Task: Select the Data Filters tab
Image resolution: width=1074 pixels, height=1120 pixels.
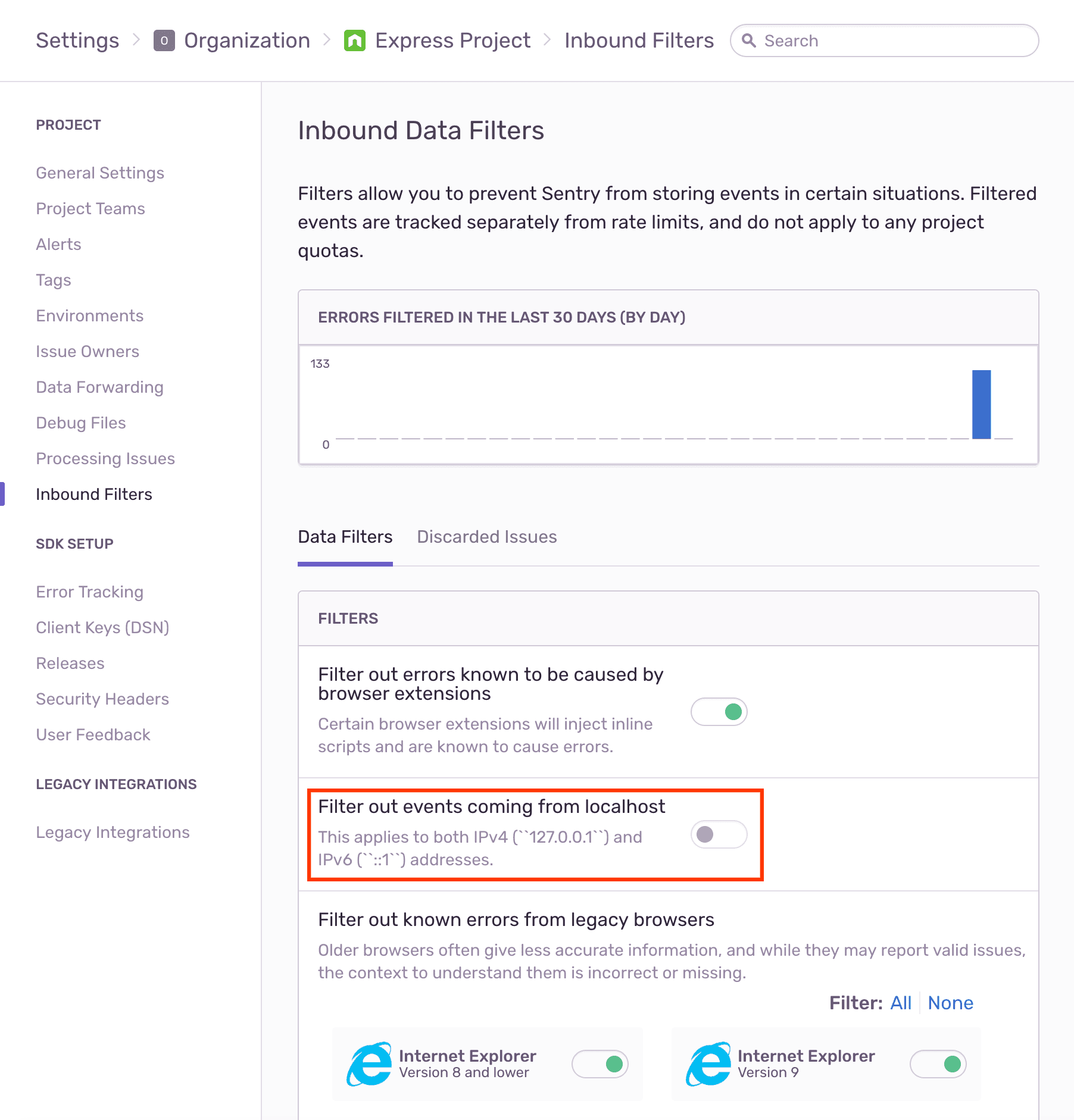Action: 345,537
